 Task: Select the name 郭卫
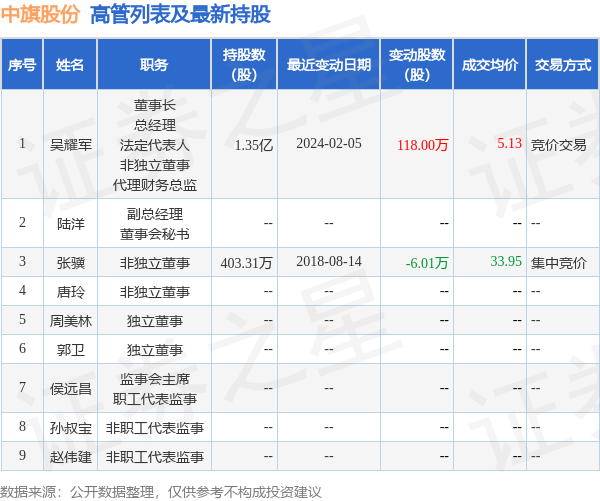[x=70, y=350]
